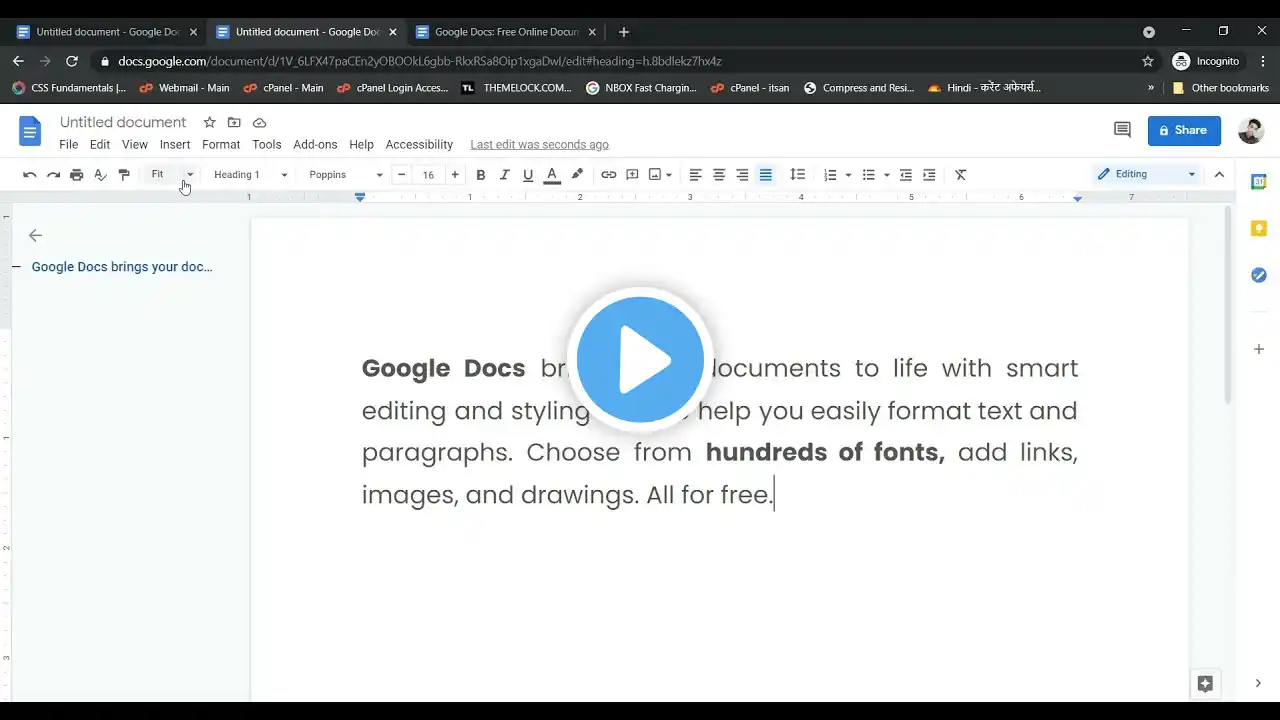Open the Heading 1 style dropdown
The width and height of the screenshot is (1280, 720).
point(250,175)
